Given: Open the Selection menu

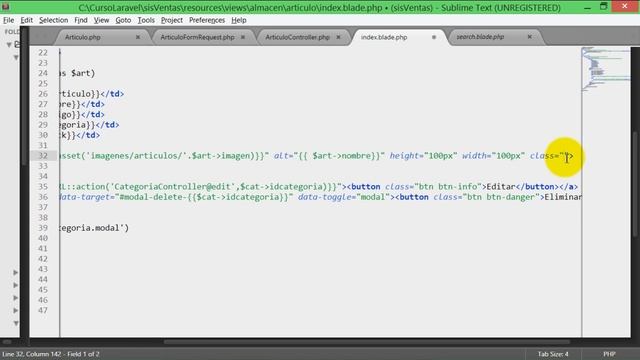Looking at the screenshot, I should [x=53, y=20].
